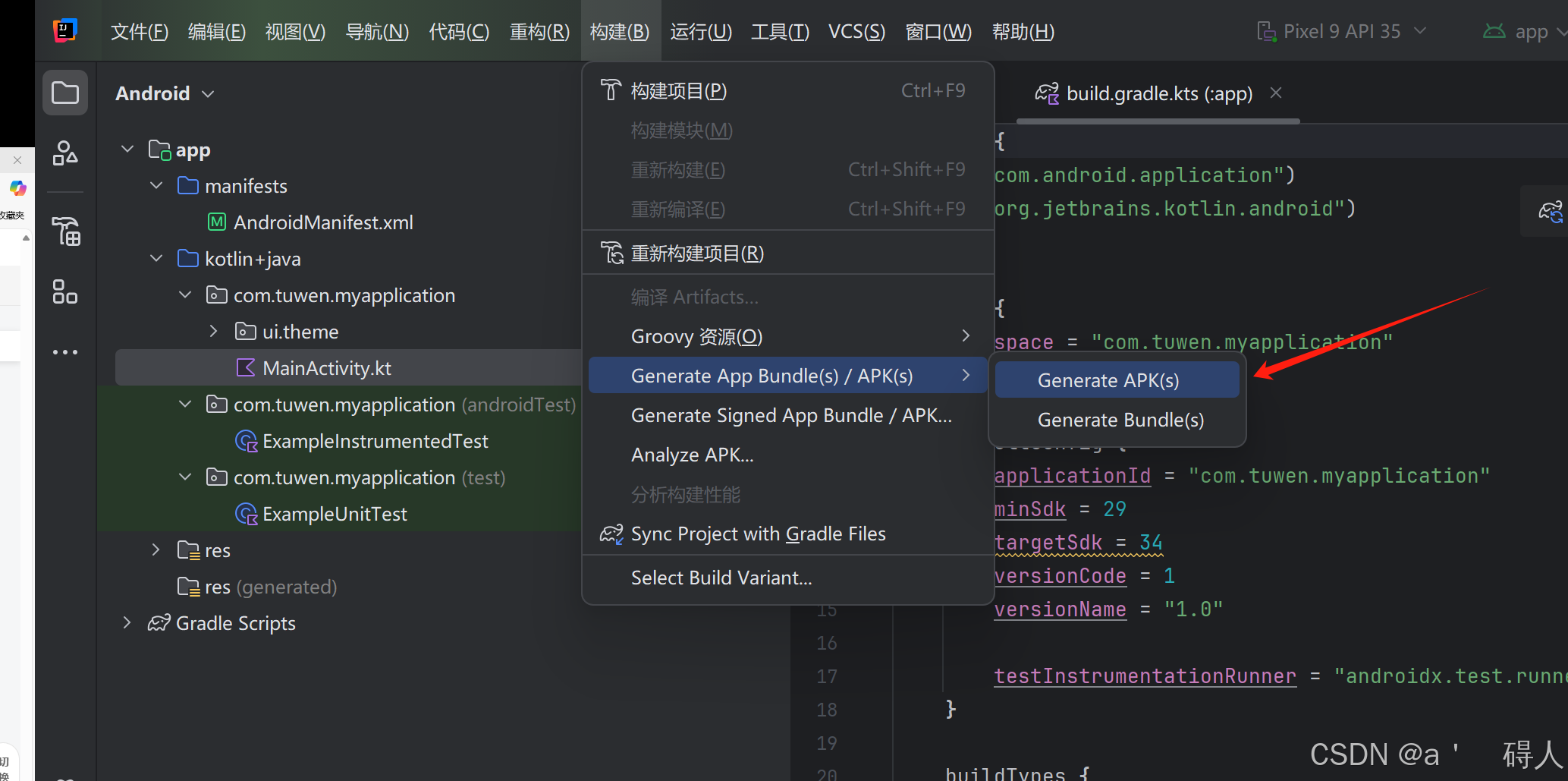Click the Gradle icon on build.gradle.kts tab
This screenshot has height=781, width=1568.
click(1047, 93)
